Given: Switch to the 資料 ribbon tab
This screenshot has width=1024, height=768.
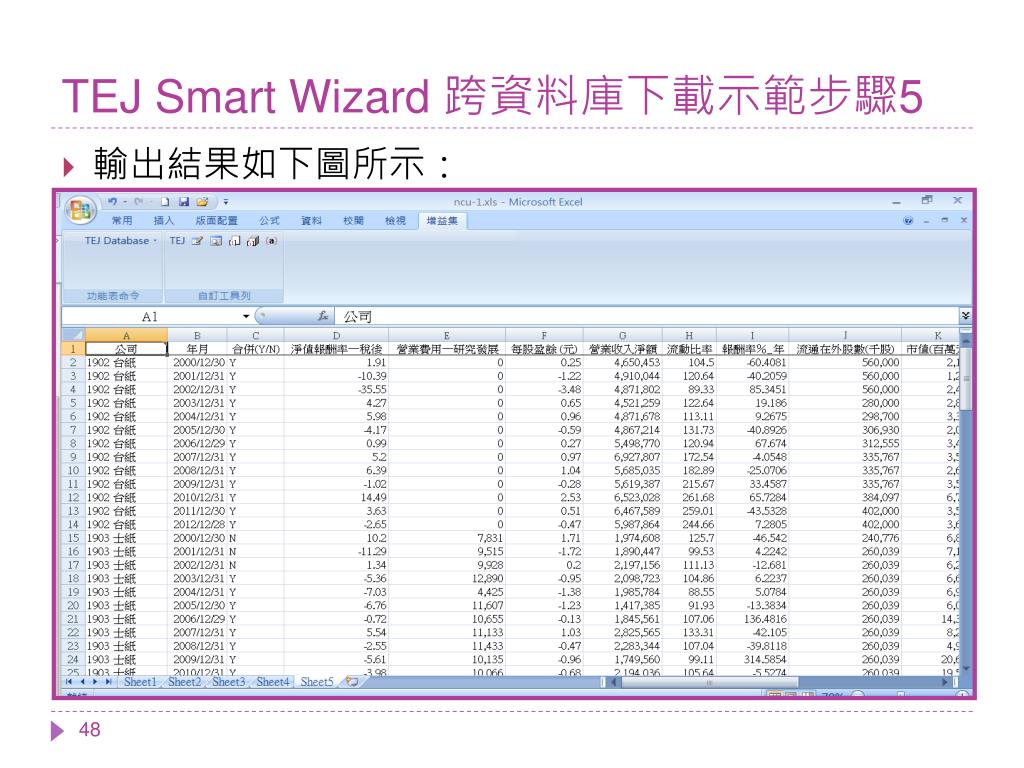Looking at the screenshot, I should click(x=312, y=221).
